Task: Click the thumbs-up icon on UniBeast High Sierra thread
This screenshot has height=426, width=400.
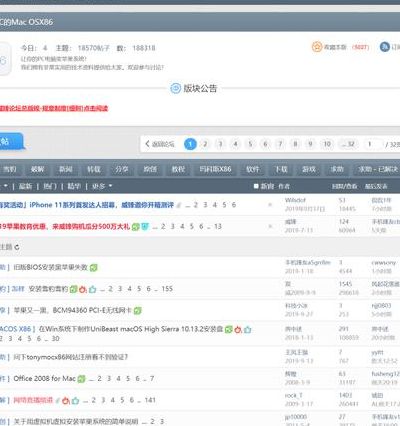Action: (247, 329)
